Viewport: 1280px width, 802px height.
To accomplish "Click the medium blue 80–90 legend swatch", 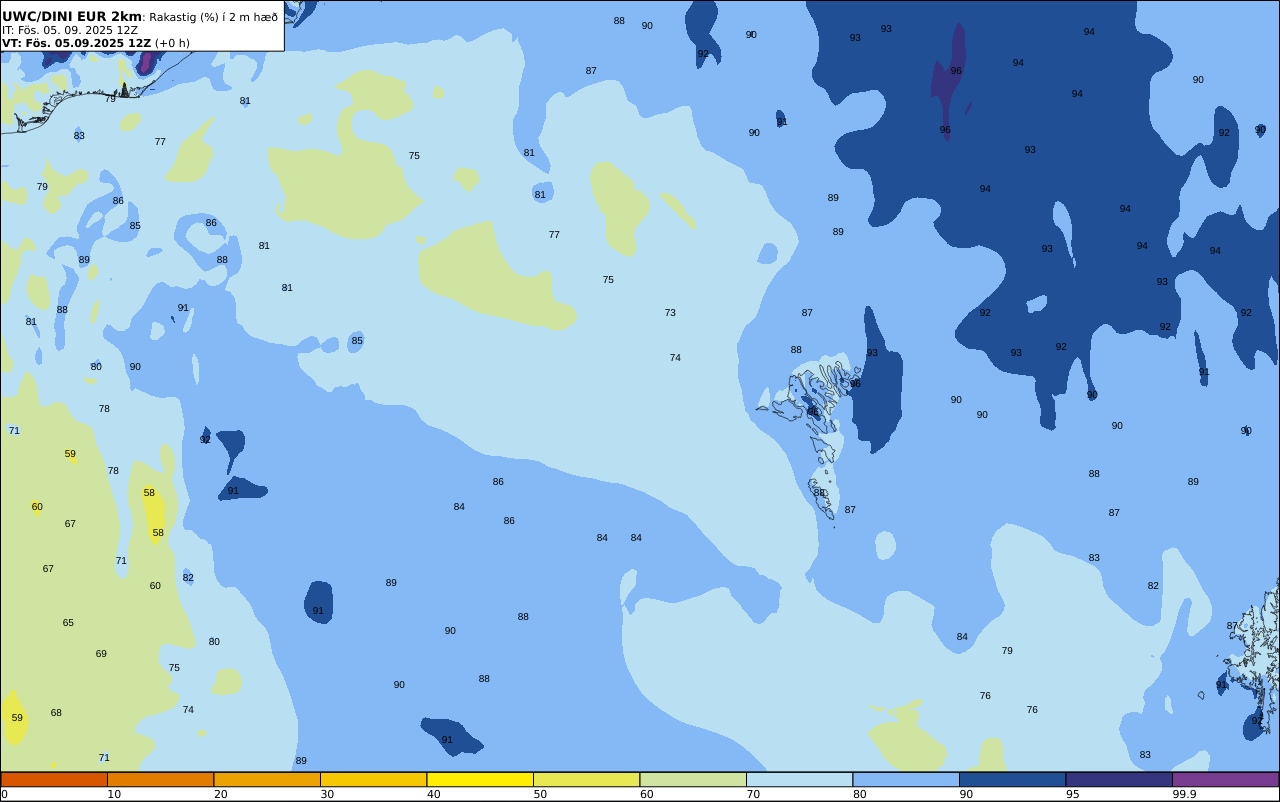I will (906, 779).
